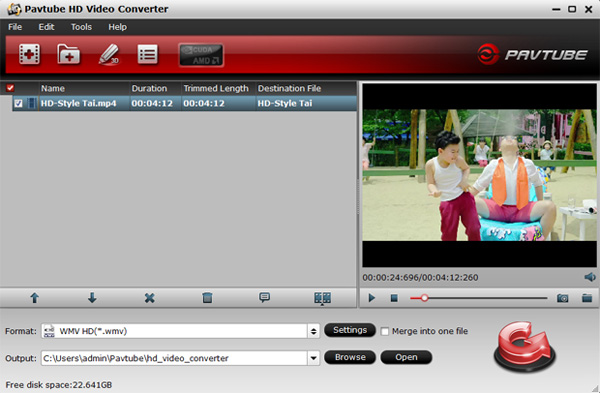Mute audio with speaker icon
Image resolution: width=600 pixels, height=393 pixels.
590,277
